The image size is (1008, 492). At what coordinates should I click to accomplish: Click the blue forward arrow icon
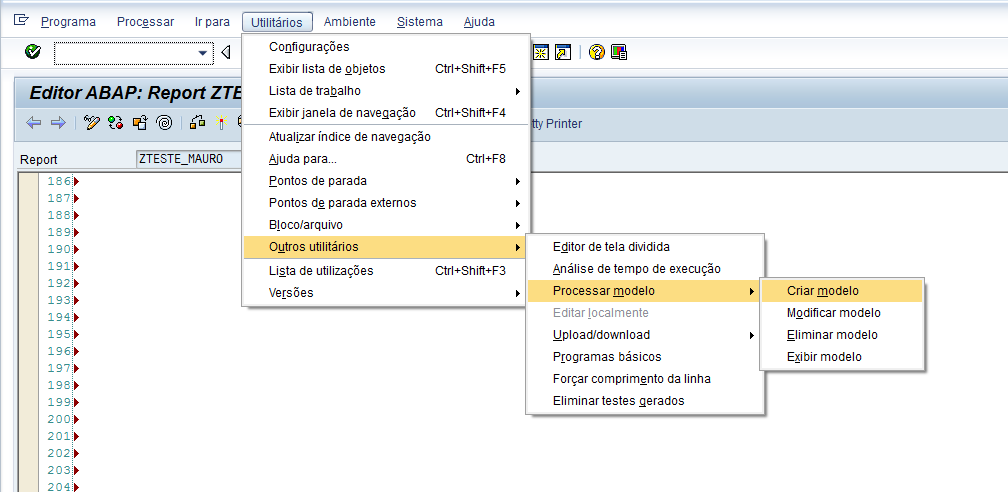point(58,123)
